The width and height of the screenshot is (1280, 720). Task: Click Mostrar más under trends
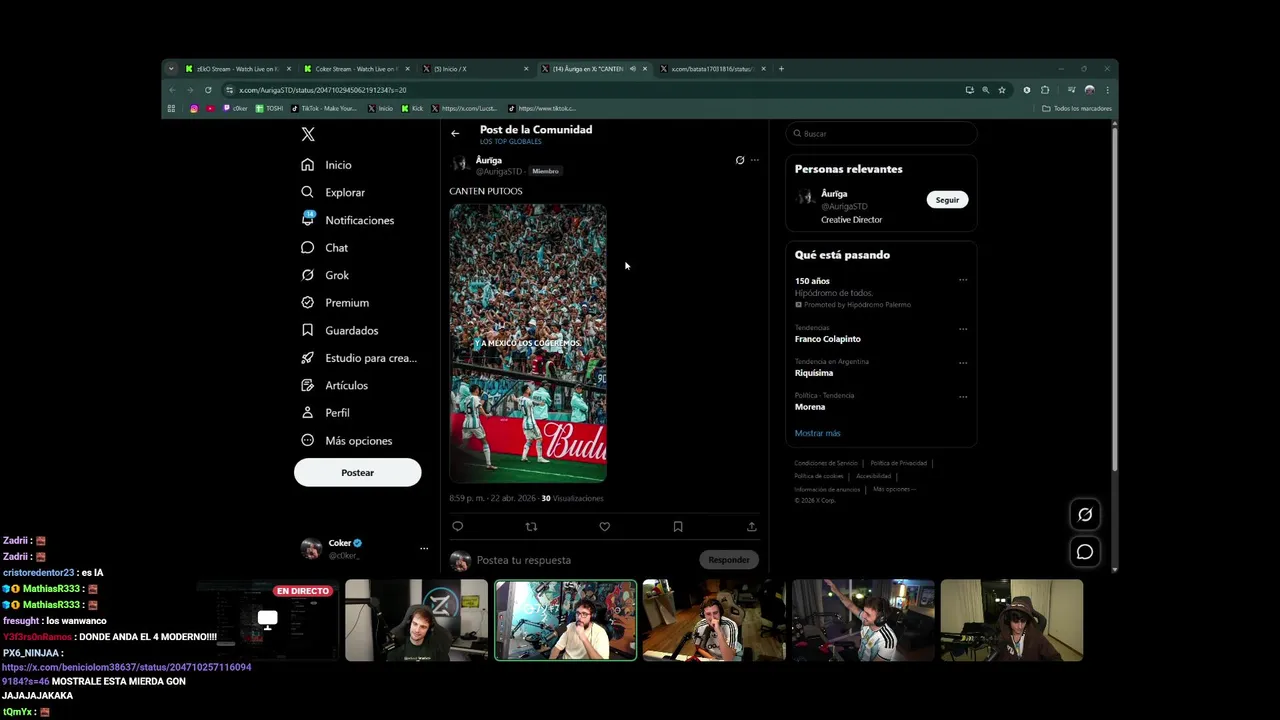coord(818,433)
